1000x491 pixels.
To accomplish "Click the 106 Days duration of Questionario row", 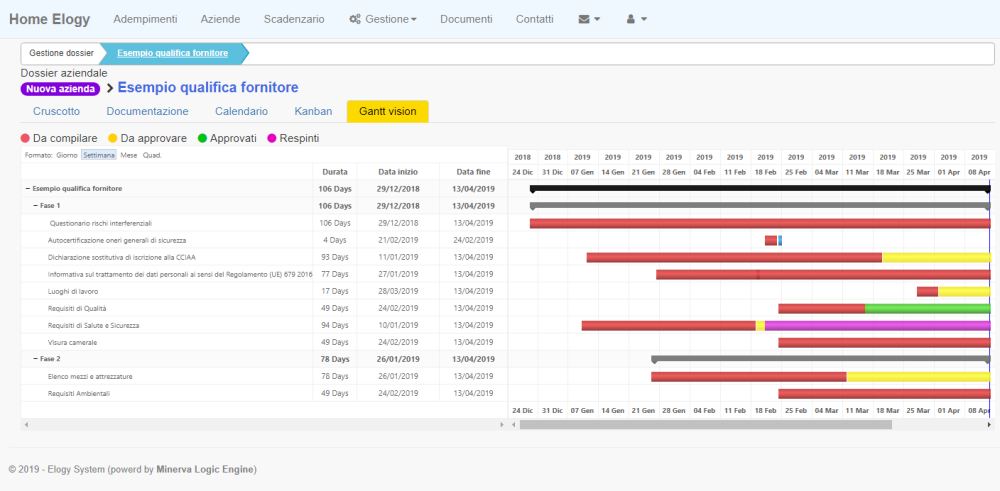I will click(x=335, y=223).
